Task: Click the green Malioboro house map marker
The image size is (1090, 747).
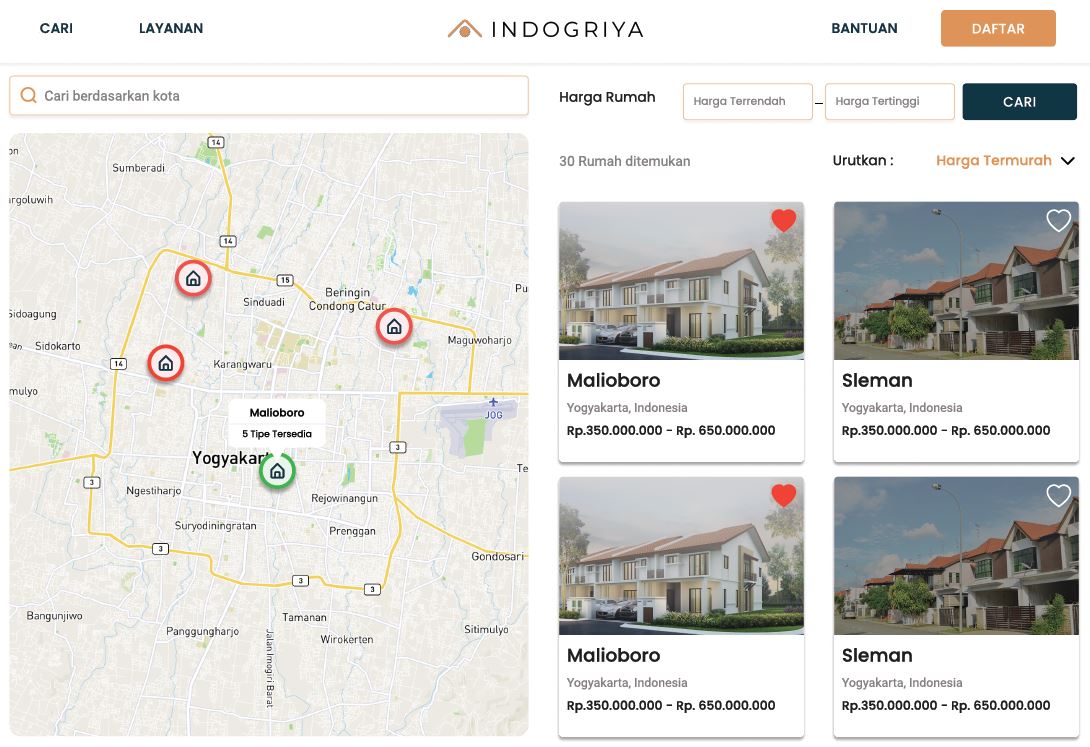Action: (x=277, y=471)
